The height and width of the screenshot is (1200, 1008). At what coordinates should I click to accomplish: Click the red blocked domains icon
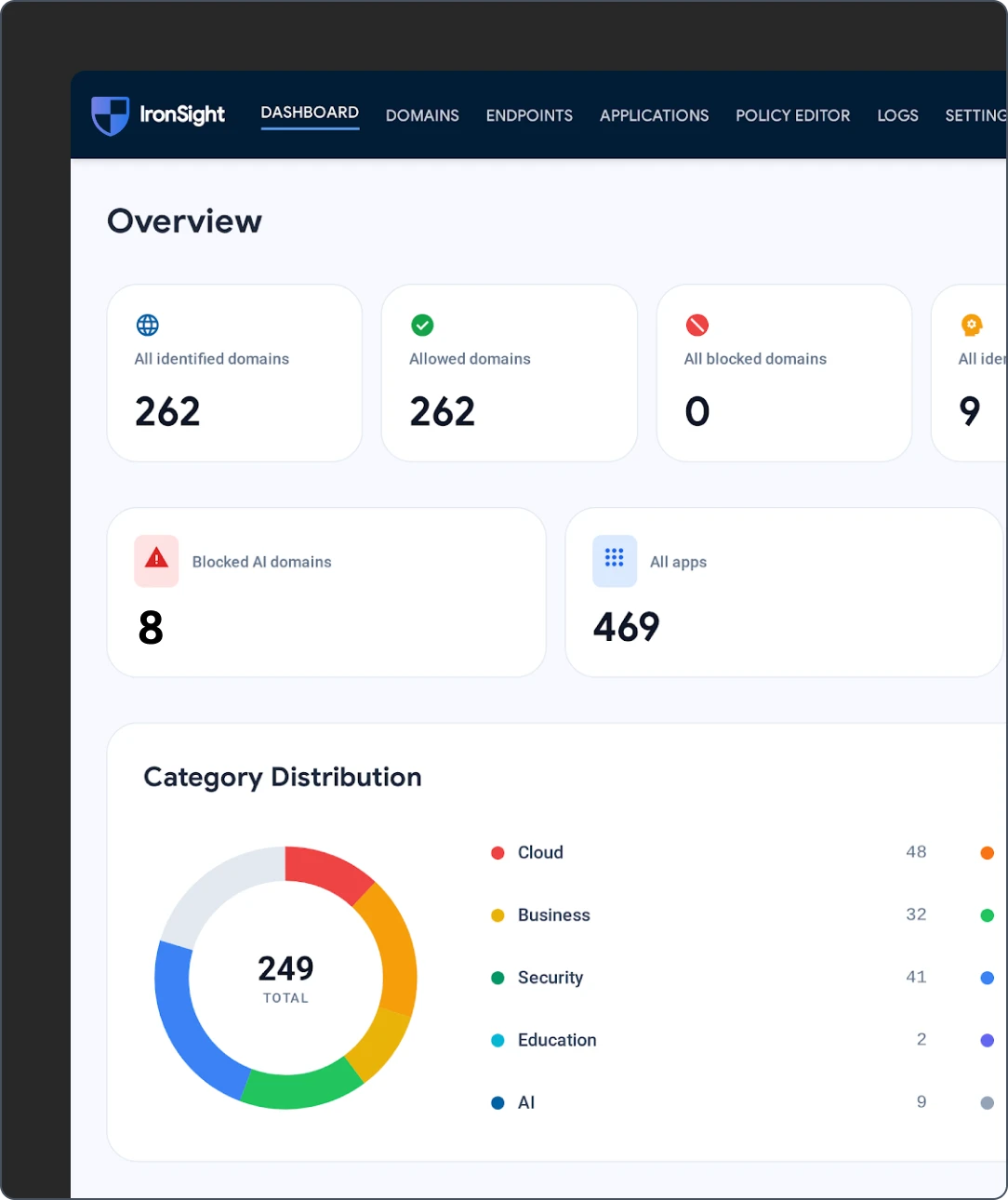(x=697, y=325)
